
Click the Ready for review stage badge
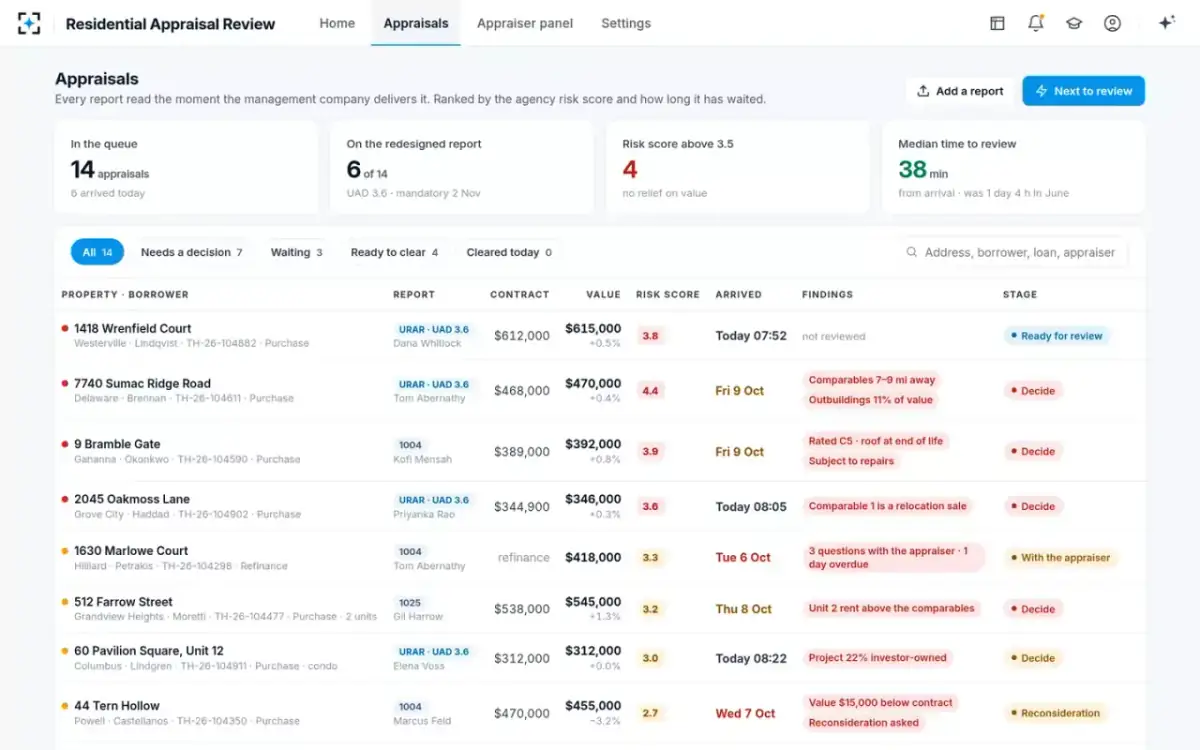1057,336
